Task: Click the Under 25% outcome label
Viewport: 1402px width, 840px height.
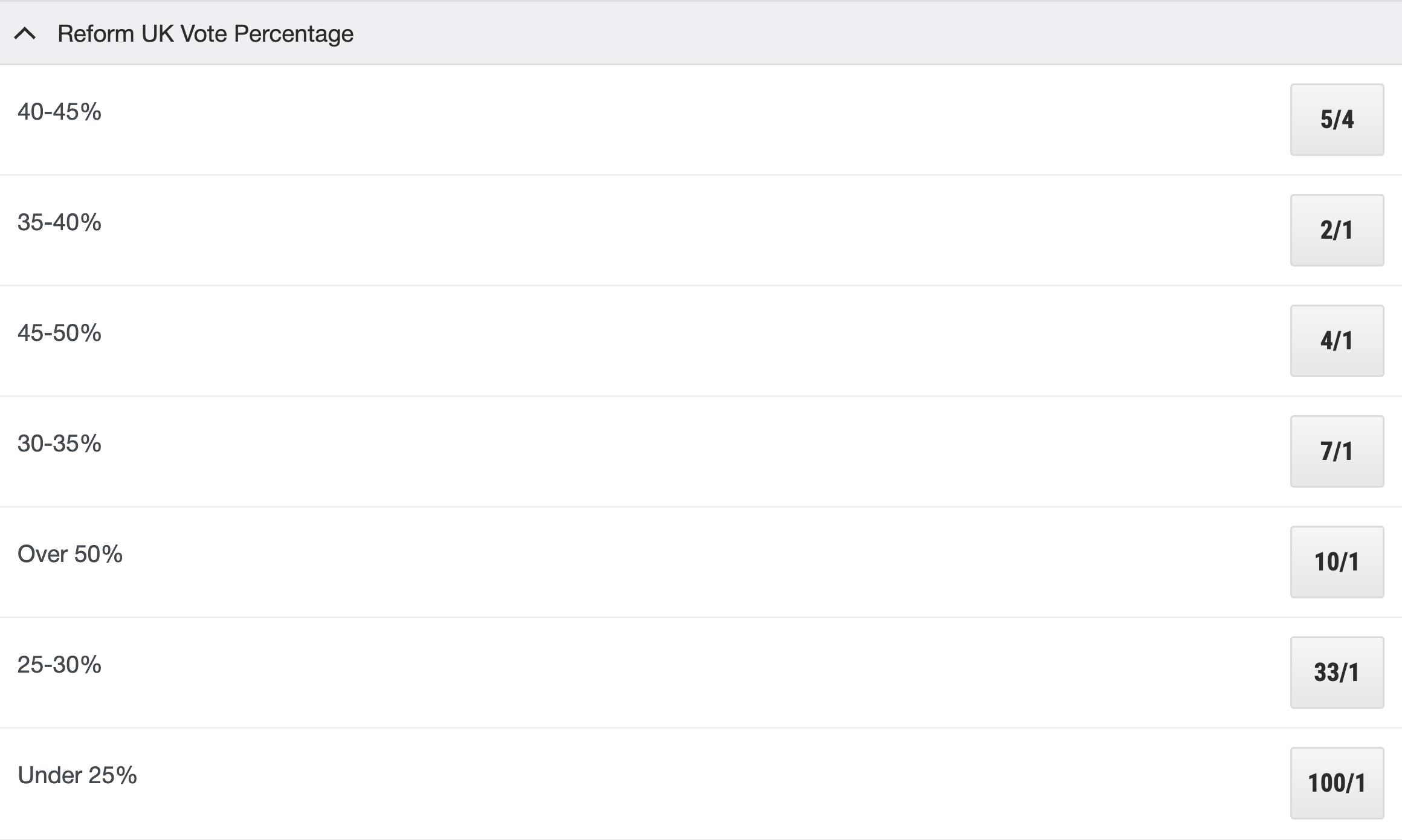Action: pos(77,775)
